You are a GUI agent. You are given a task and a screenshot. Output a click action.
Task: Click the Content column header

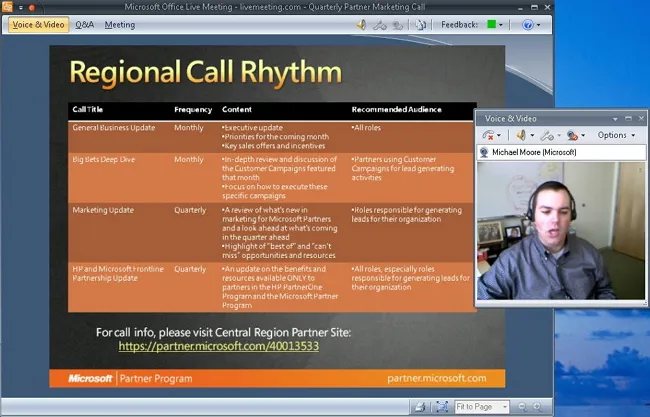coord(237,109)
